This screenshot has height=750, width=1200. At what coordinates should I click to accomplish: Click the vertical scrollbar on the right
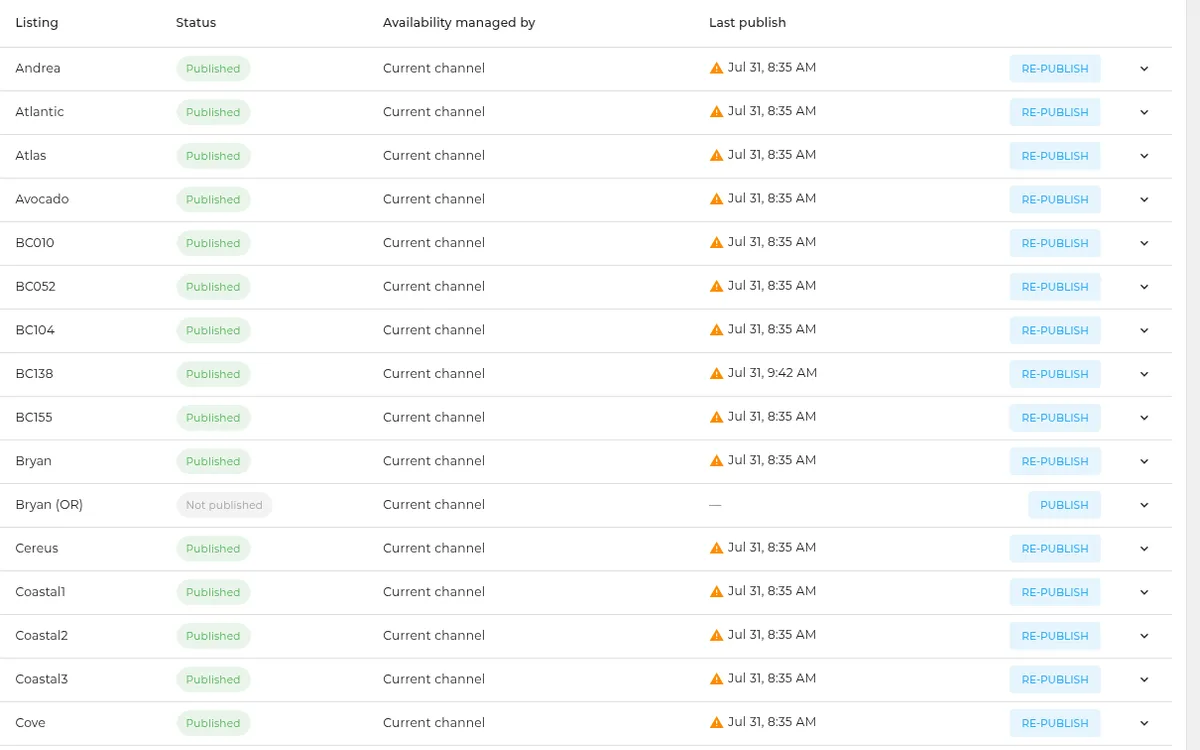(1192, 375)
